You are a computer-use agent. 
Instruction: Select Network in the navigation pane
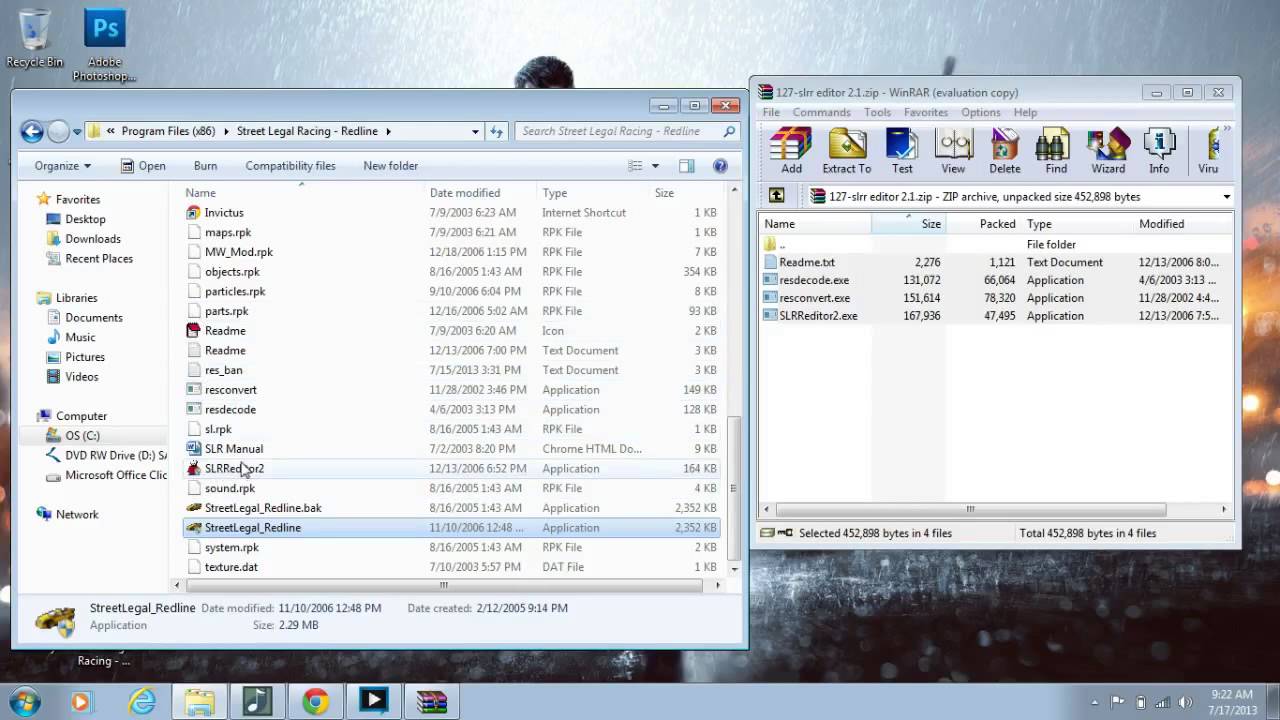[x=77, y=515]
